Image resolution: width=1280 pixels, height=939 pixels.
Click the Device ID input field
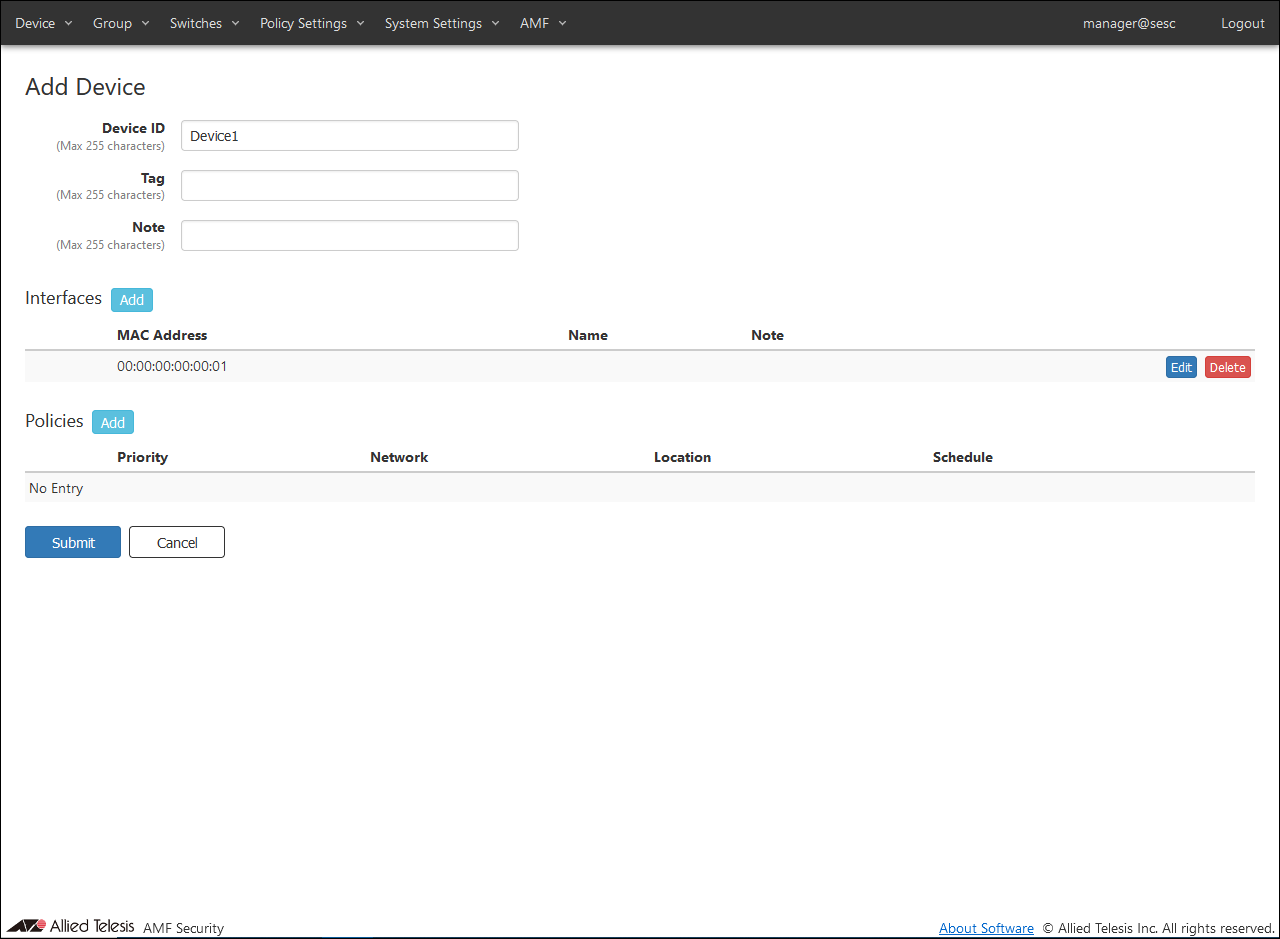[x=349, y=136]
